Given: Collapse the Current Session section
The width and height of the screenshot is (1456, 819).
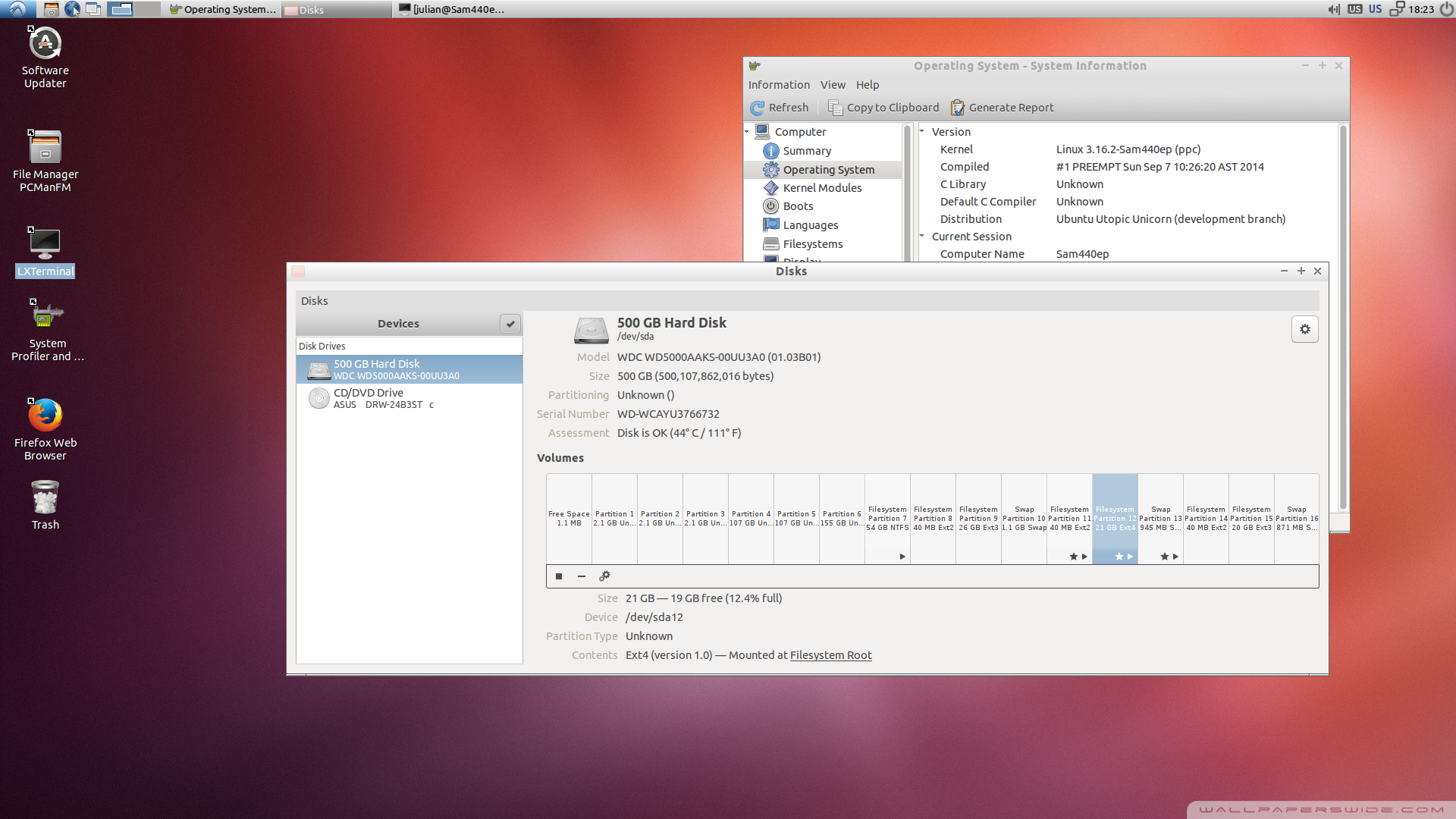Looking at the screenshot, I should click(922, 237).
